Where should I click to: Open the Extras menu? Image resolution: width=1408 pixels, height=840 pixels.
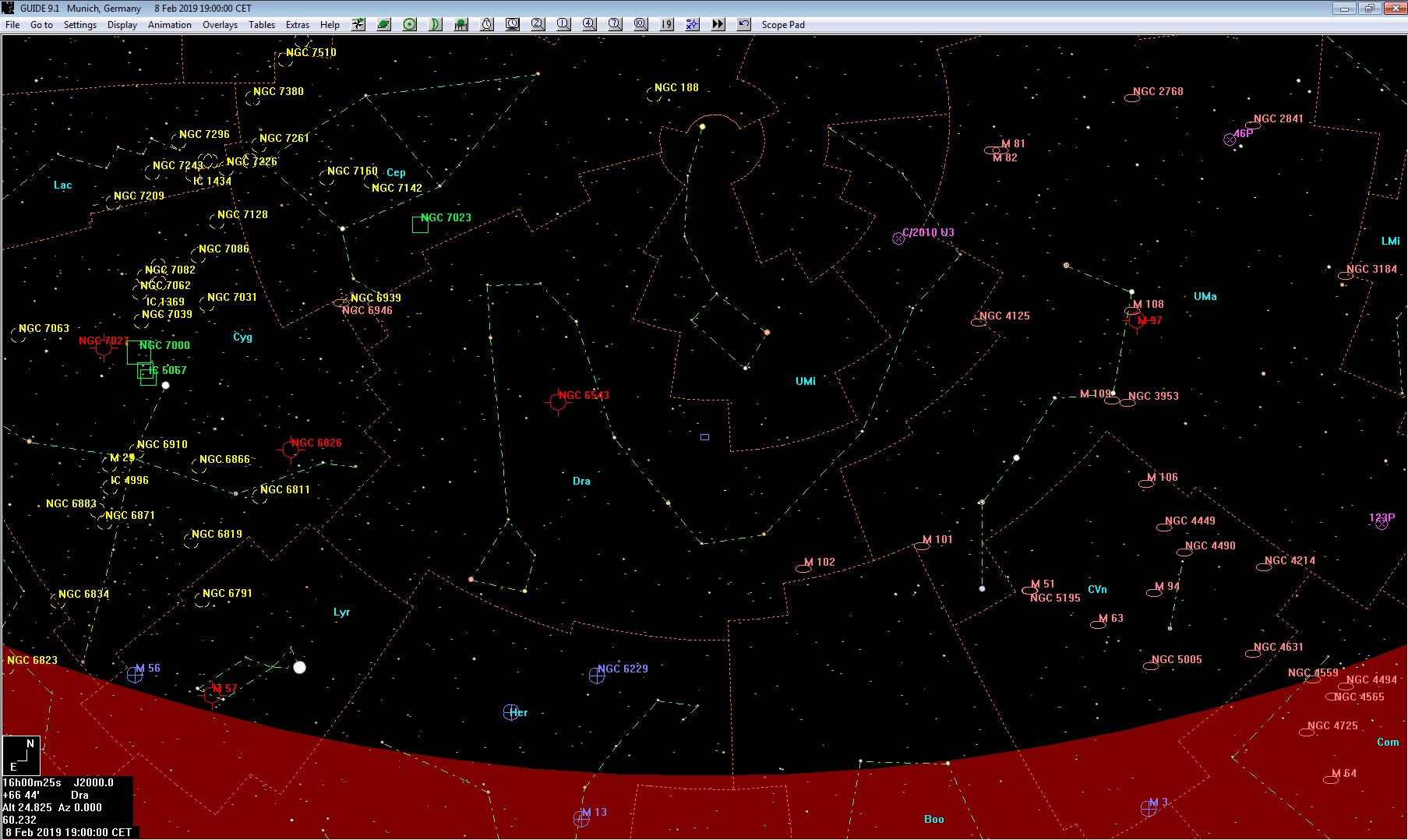click(x=298, y=25)
